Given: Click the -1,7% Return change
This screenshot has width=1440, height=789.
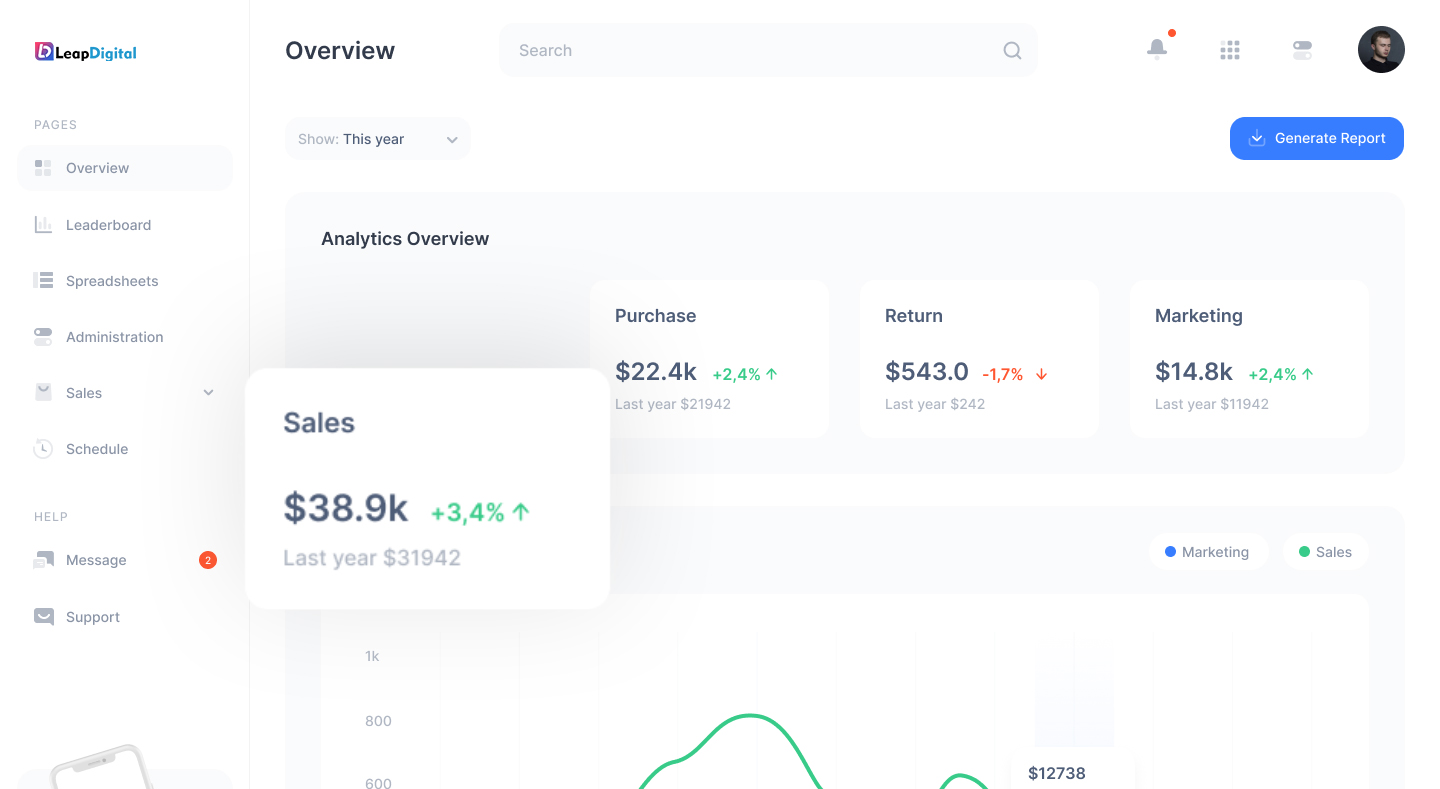Looking at the screenshot, I should point(1003,374).
